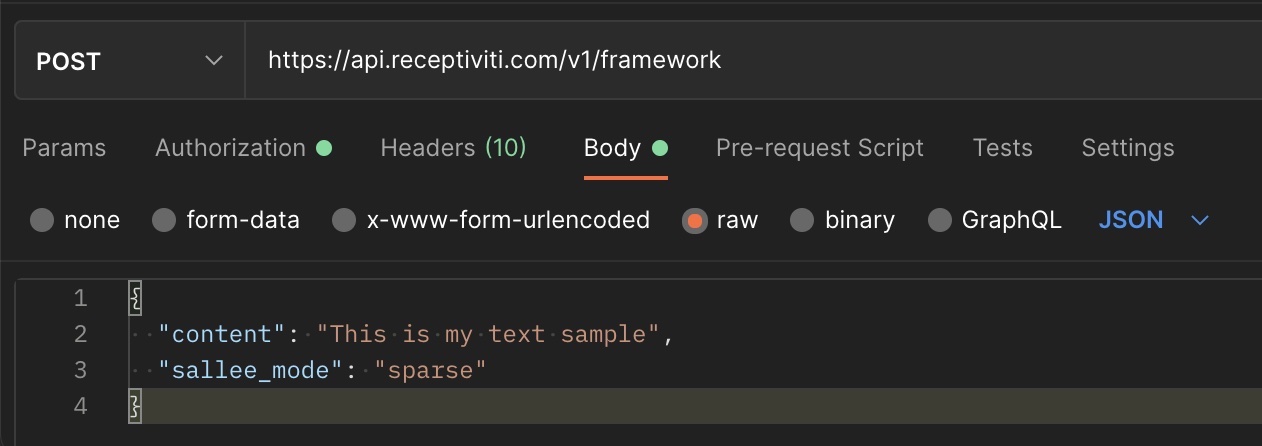This screenshot has width=1262, height=446.
Task: Switch to Headers (10) tab
Action: (x=453, y=148)
